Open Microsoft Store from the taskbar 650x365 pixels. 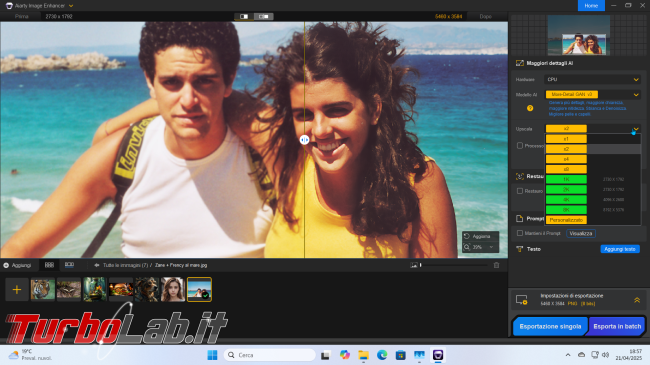point(400,355)
